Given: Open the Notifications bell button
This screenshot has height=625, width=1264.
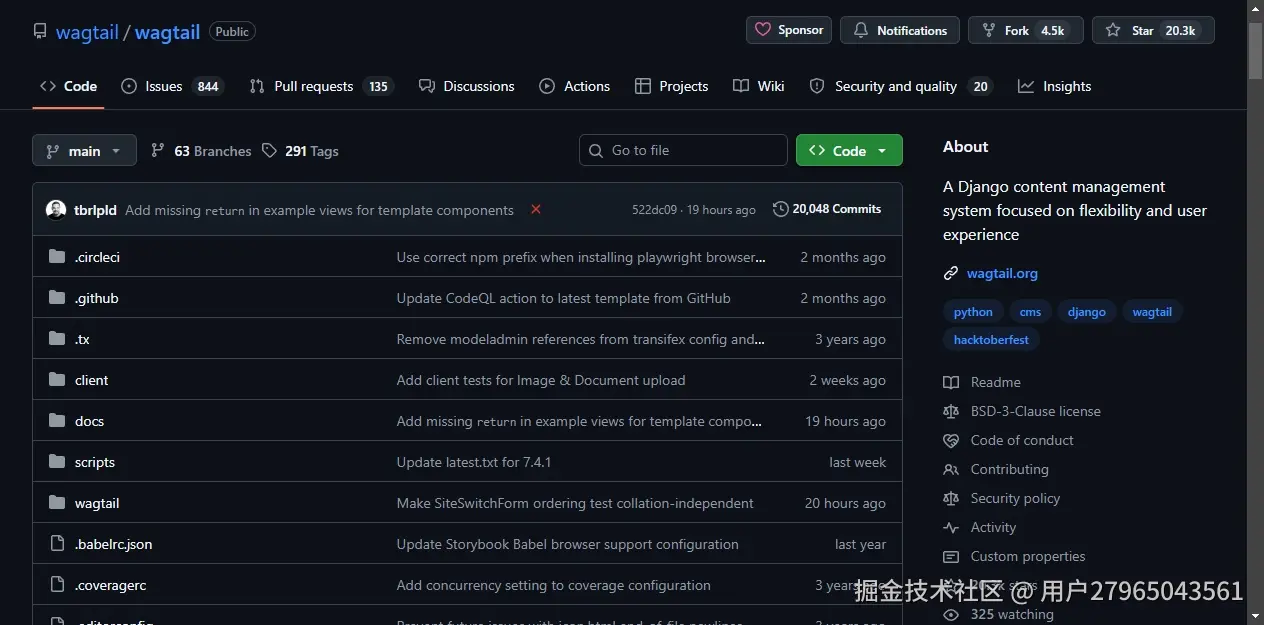Looking at the screenshot, I should pos(900,30).
